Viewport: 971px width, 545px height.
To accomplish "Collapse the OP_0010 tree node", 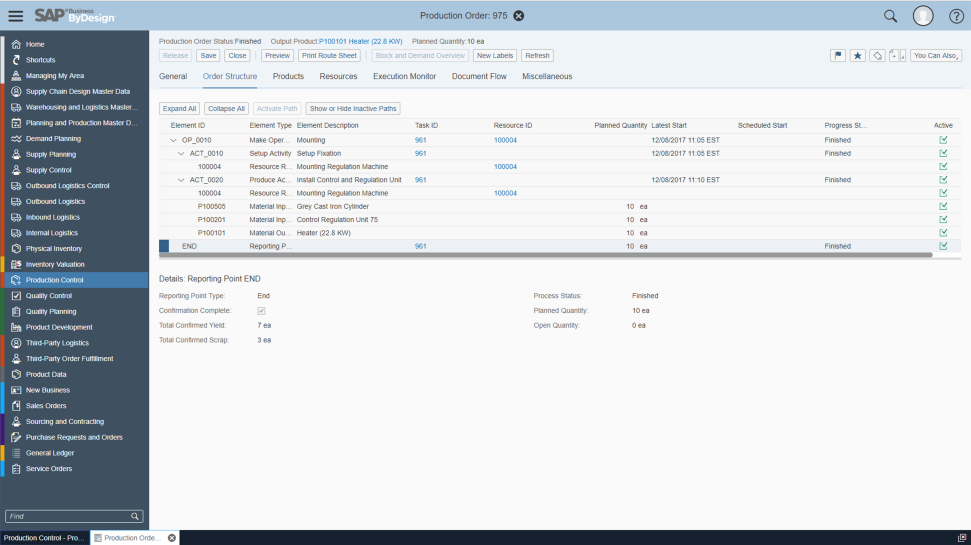I will (x=174, y=140).
